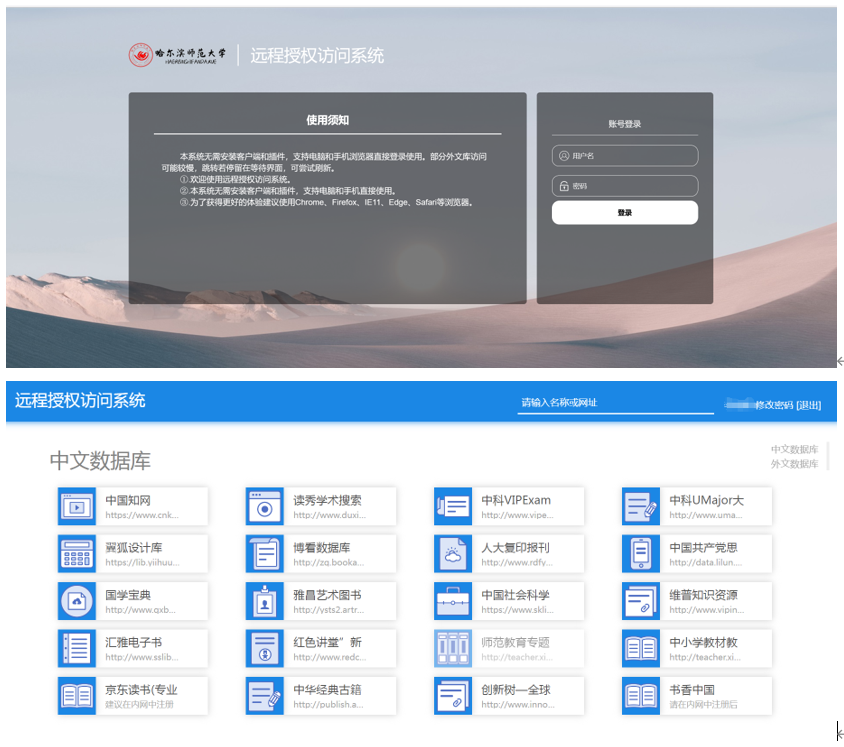Image resolution: width=844 pixels, height=747 pixels.
Task: Open the 维普知识资源 link text
Action: coord(704,595)
